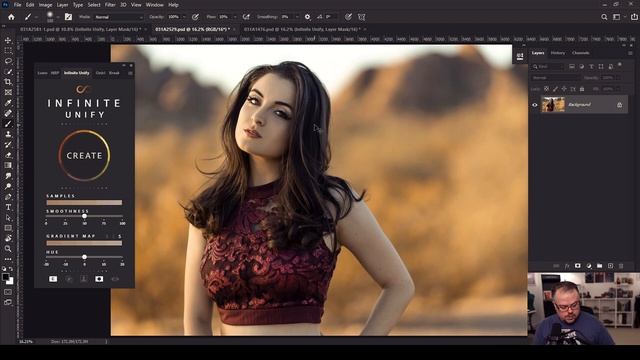Switch to the Channels tab

(x=580, y=53)
